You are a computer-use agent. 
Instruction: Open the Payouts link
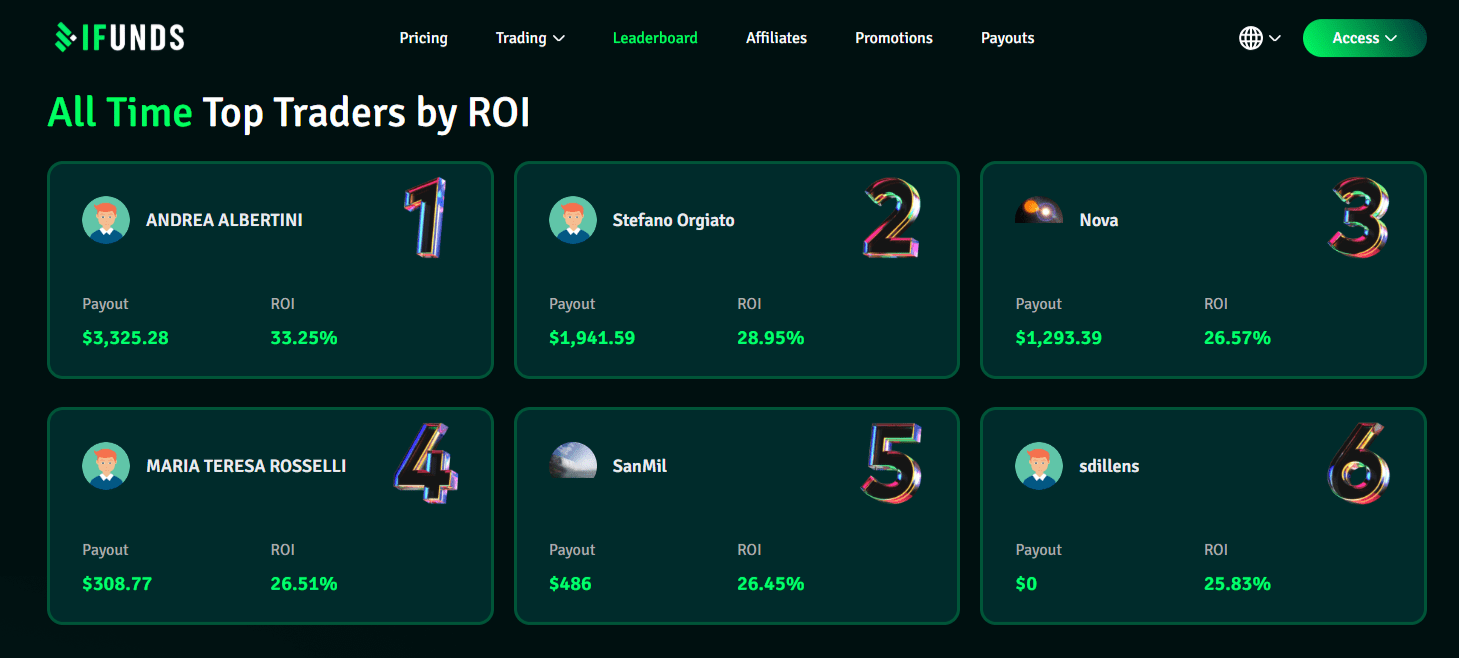coord(1007,38)
